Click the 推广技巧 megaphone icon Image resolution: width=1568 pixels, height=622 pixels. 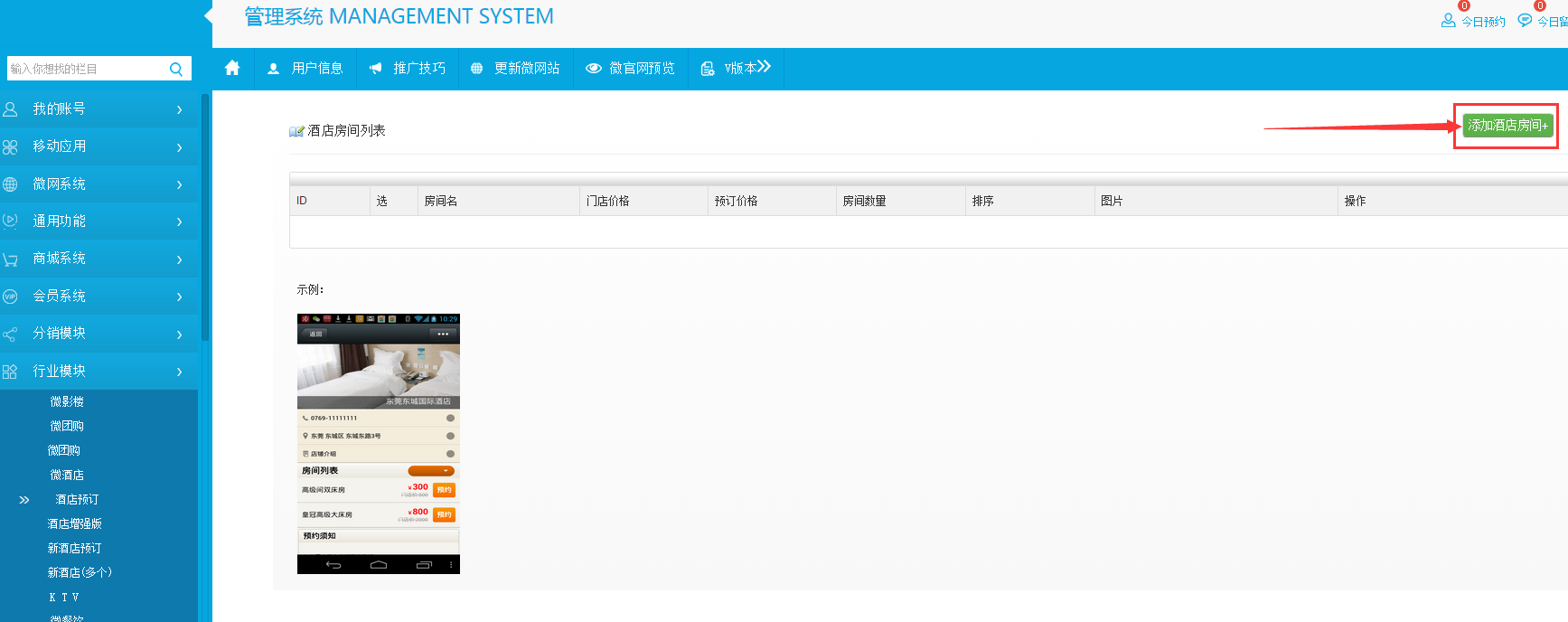[375, 69]
